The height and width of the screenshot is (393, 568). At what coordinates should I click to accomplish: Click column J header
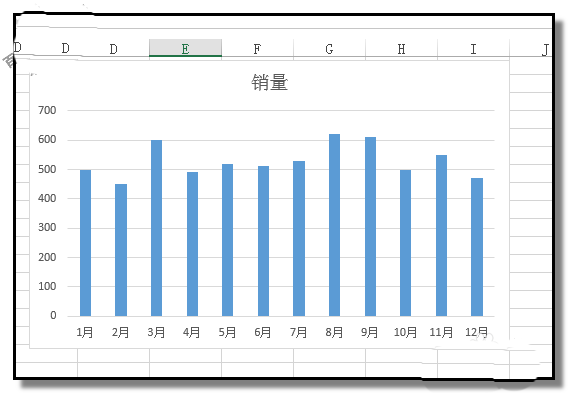[x=545, y=49]
